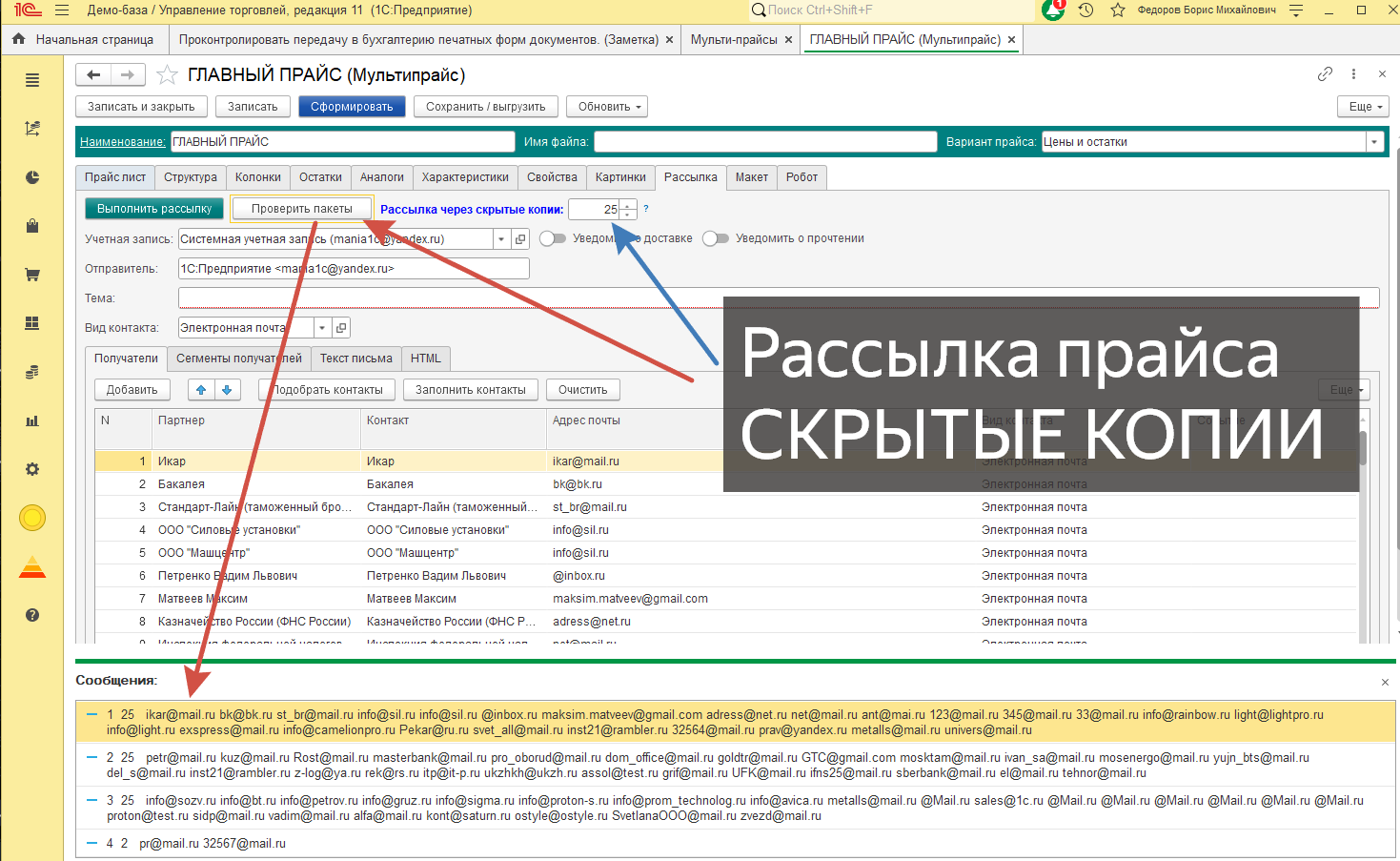Open the settings gear in sidebar
Screen dimensions: 1400x861
[x=32, y=469]
